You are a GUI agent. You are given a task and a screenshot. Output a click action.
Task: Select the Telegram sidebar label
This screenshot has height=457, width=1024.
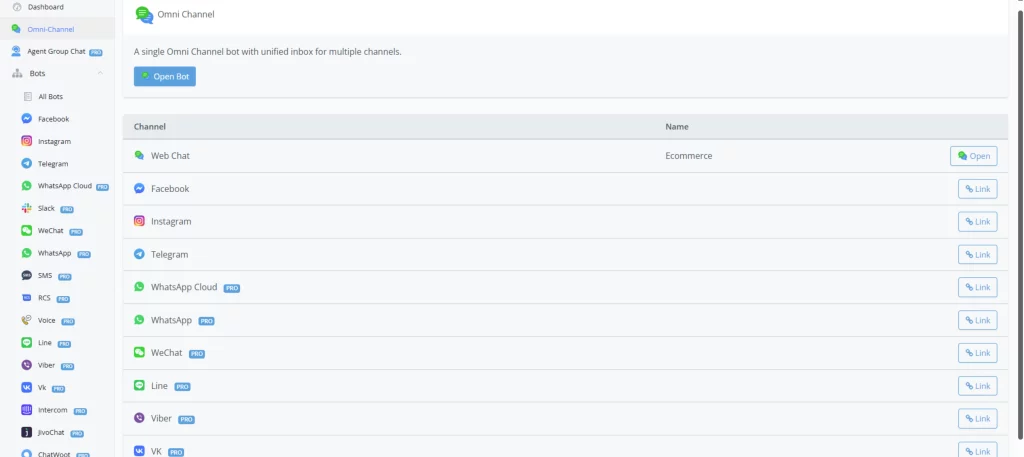tap(53, 164)
